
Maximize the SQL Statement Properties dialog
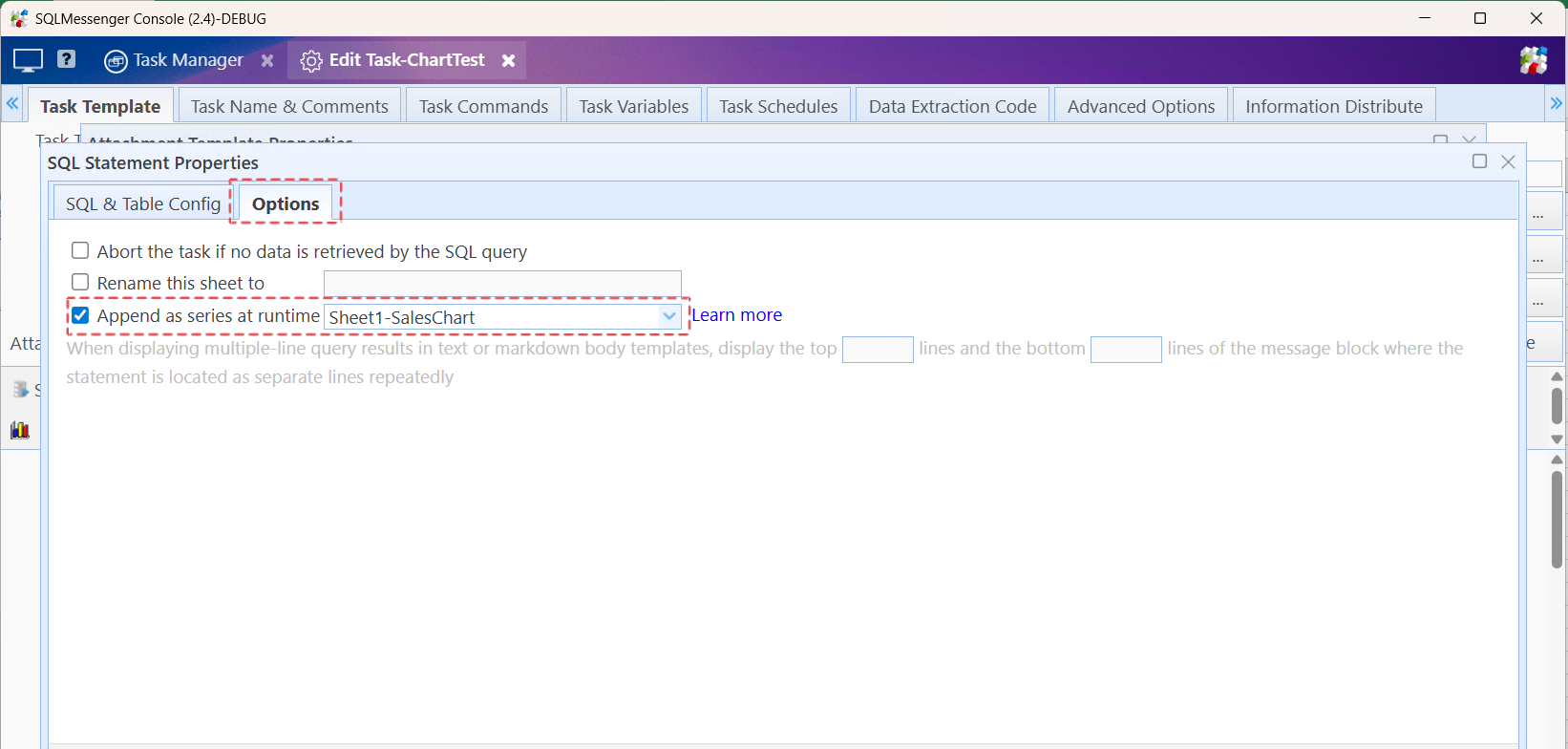pyautogui.click(x=1479, y=161)
